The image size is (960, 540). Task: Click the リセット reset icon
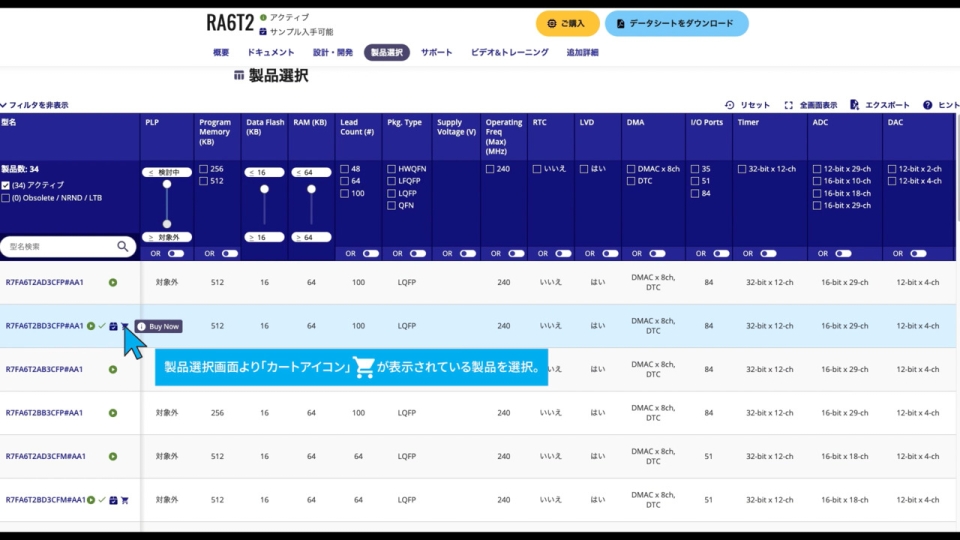pos(730,105)
